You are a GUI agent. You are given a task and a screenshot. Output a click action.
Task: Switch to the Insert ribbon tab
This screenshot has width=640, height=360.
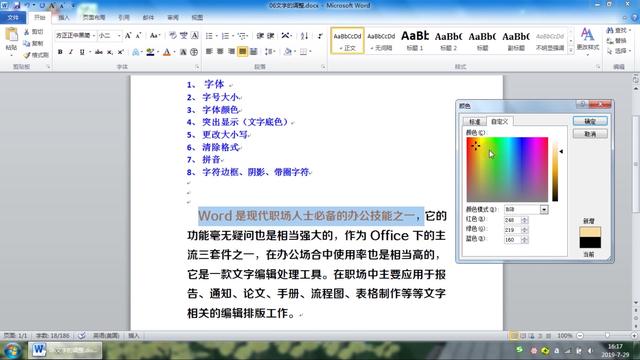coord(64,18)
